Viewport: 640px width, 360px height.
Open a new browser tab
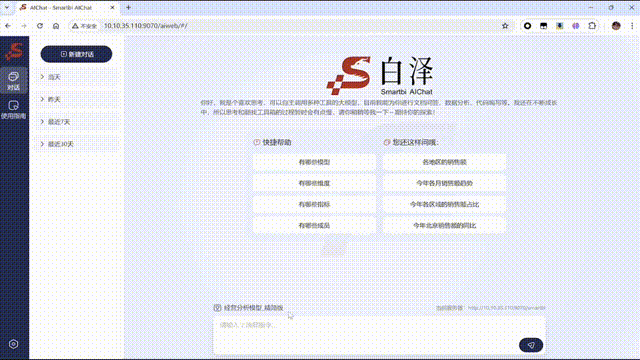tap(128, 7)
